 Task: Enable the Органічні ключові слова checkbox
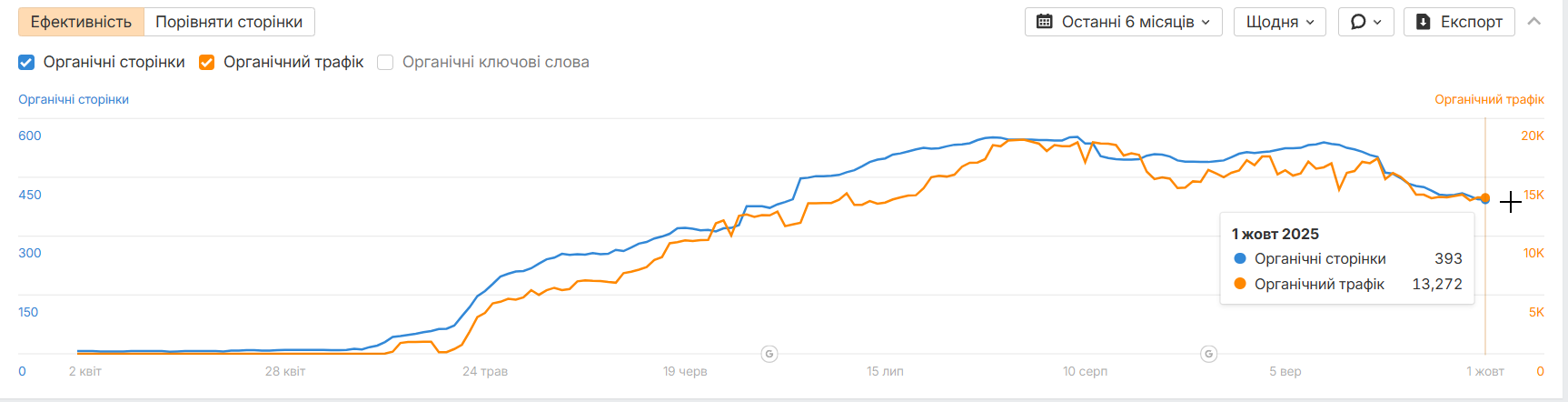pyautogui.click(x=385, y=62)
